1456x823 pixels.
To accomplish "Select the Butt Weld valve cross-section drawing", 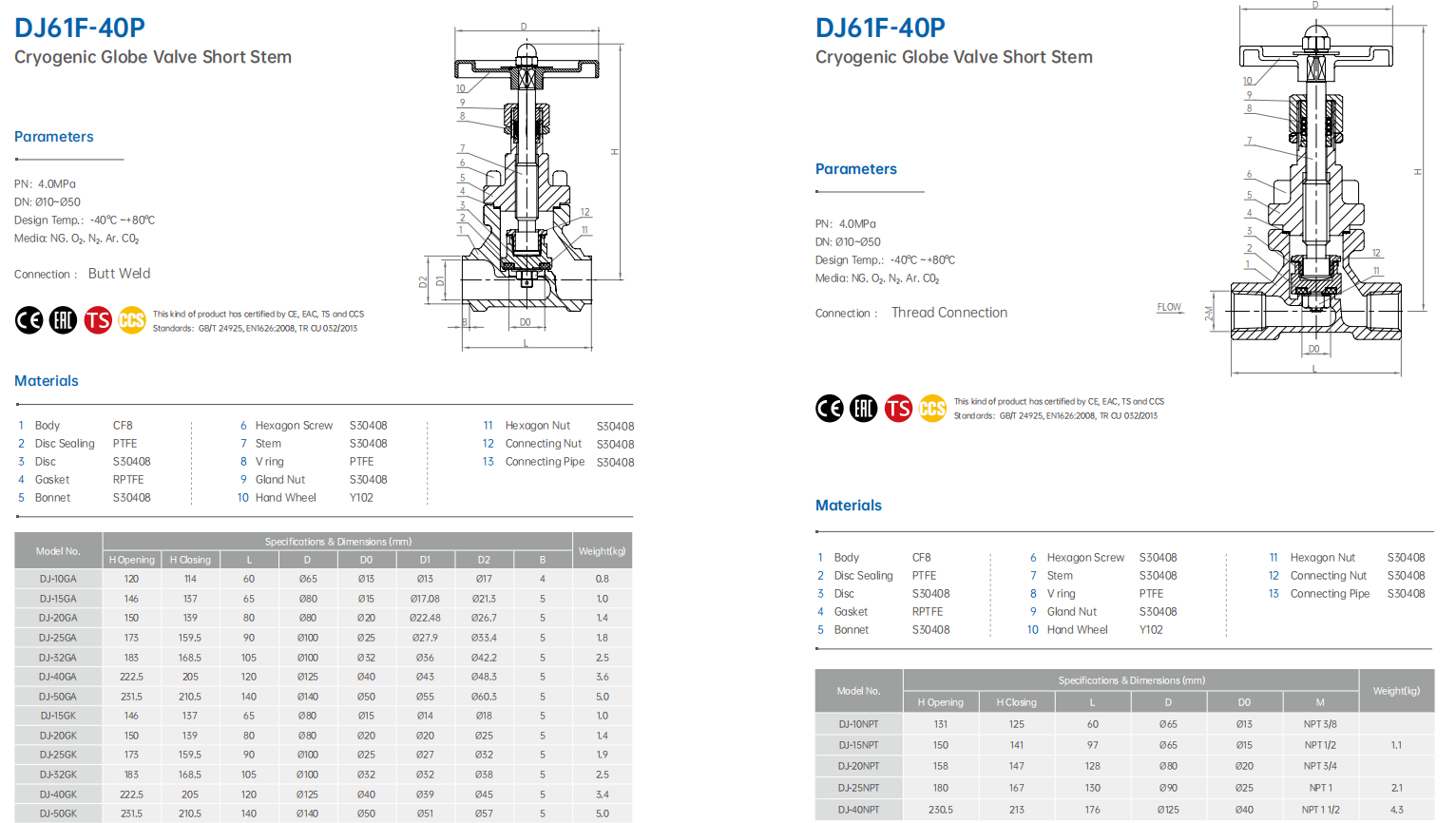I will (x=526, y=181).
